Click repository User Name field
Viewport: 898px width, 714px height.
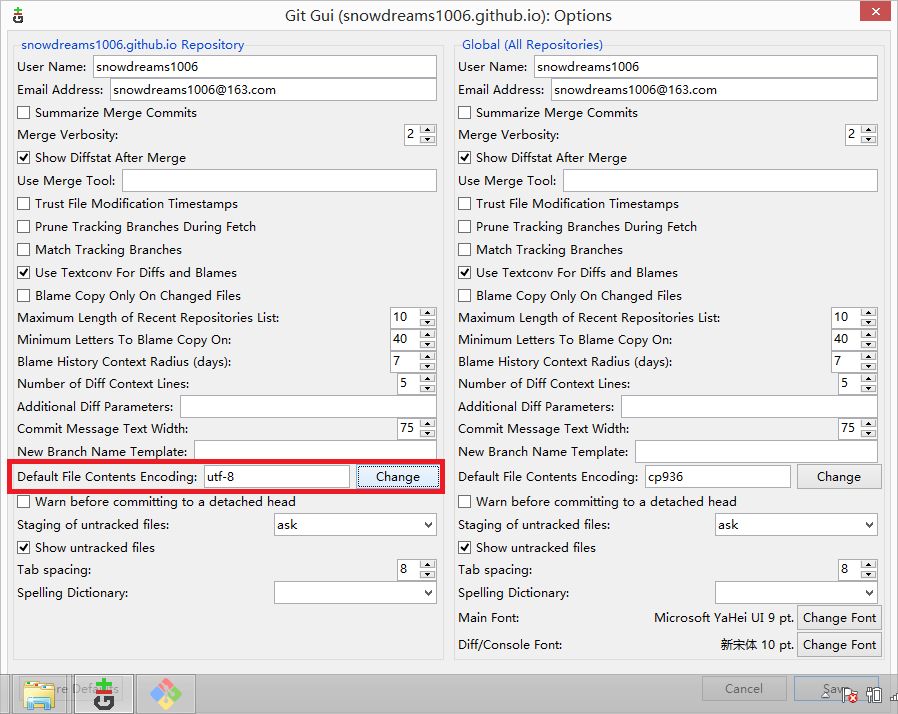(x=265, y=66)
